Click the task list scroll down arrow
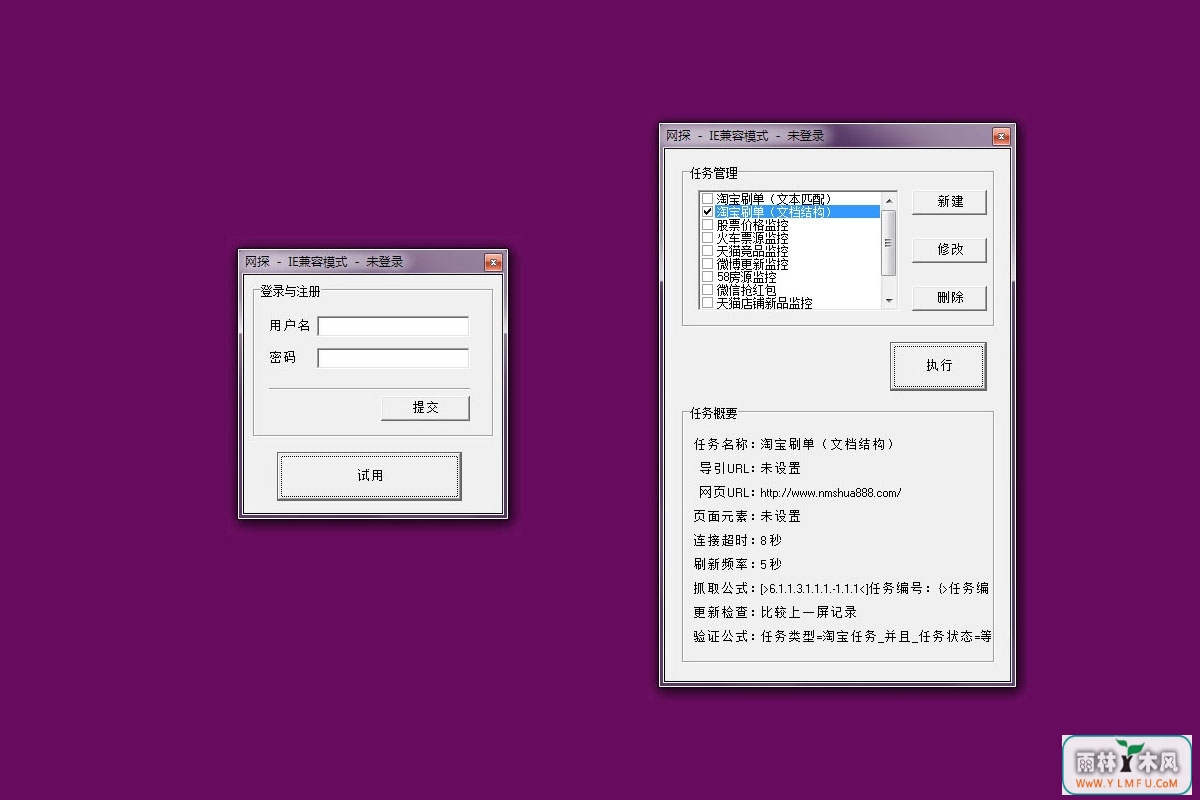Viewport: 1200px width, 800px height. [888, 300]
